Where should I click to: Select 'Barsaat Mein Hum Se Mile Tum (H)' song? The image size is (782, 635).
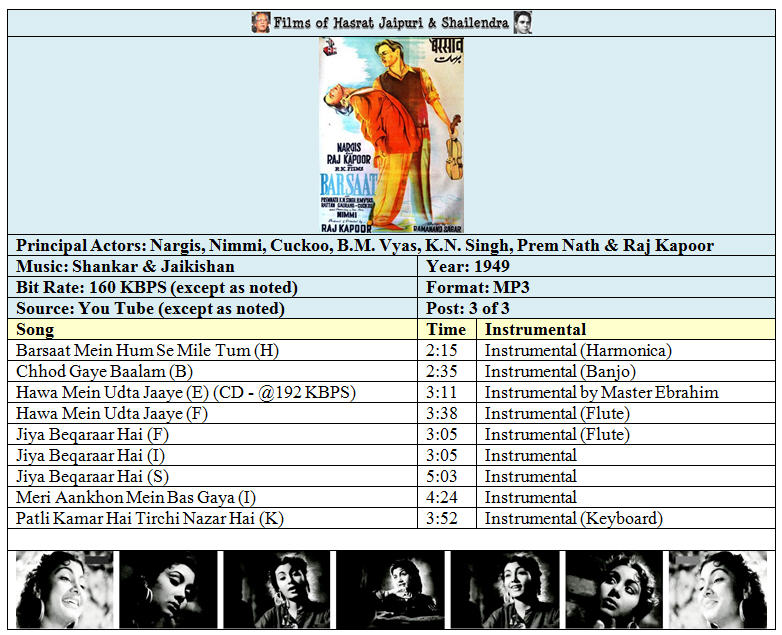[x=147, y=351]
